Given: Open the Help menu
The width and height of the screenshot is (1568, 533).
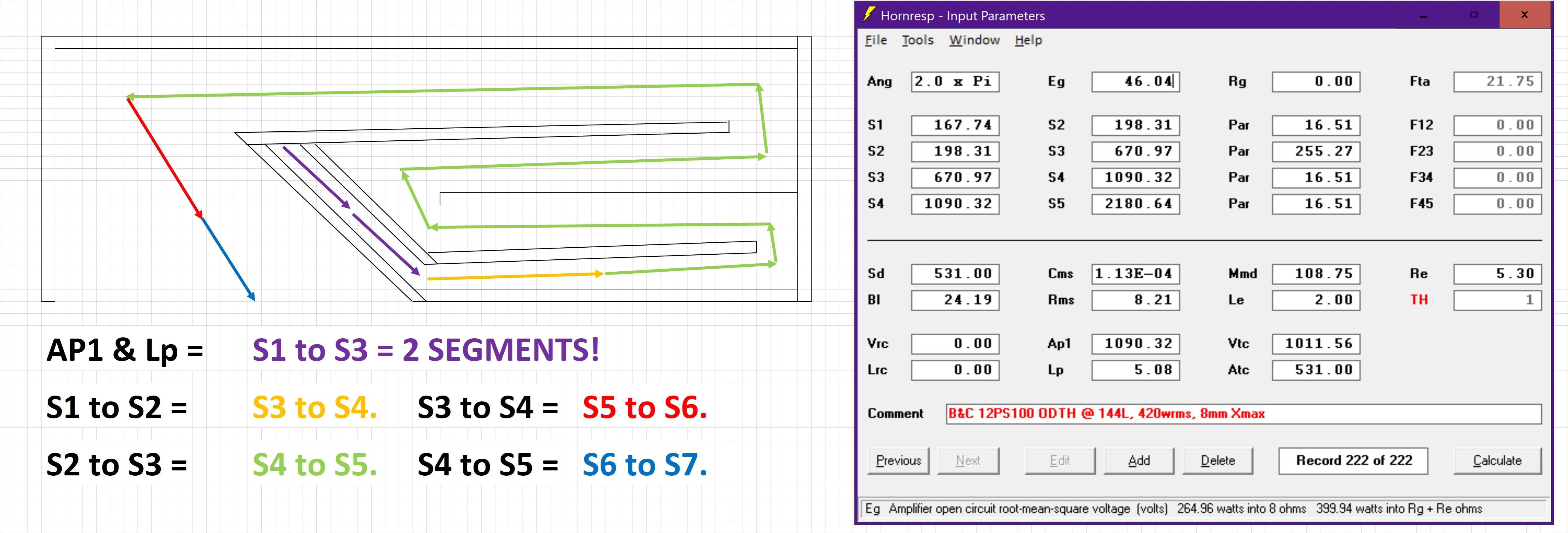Looking at the screenshot, I should [1028, 40].
